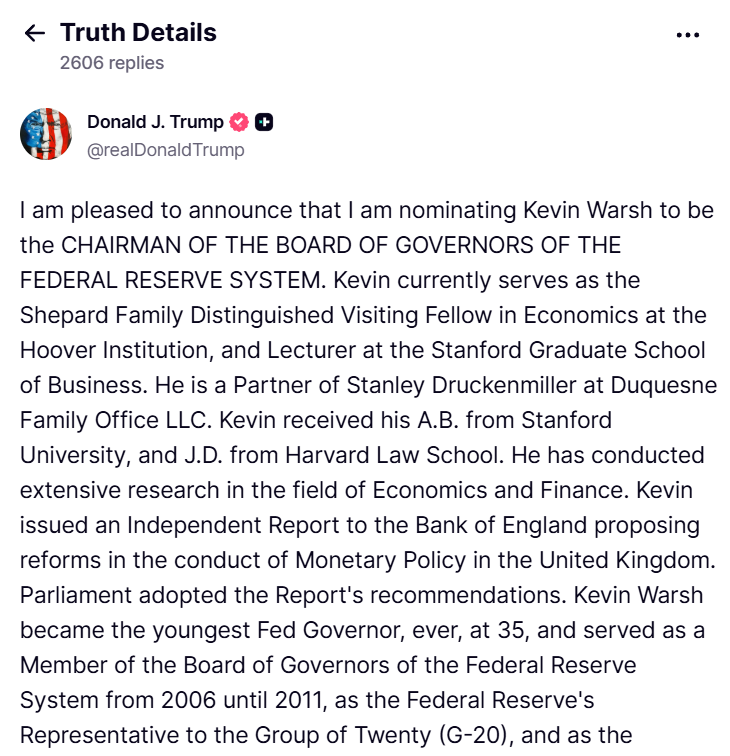Click the black plus badge icon
Image resolution: width=730 pixels, height=756 pixels.
click(x=264, y=122)
